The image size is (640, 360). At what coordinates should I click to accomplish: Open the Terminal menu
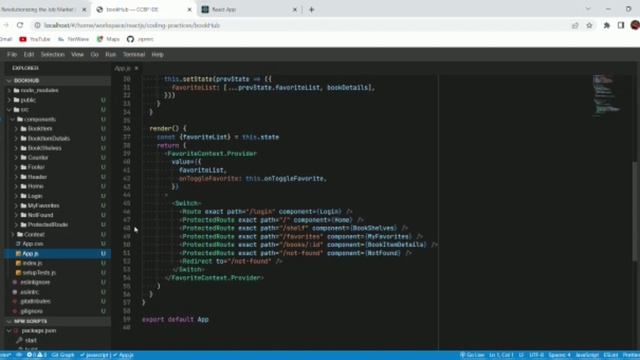point(134,54)
